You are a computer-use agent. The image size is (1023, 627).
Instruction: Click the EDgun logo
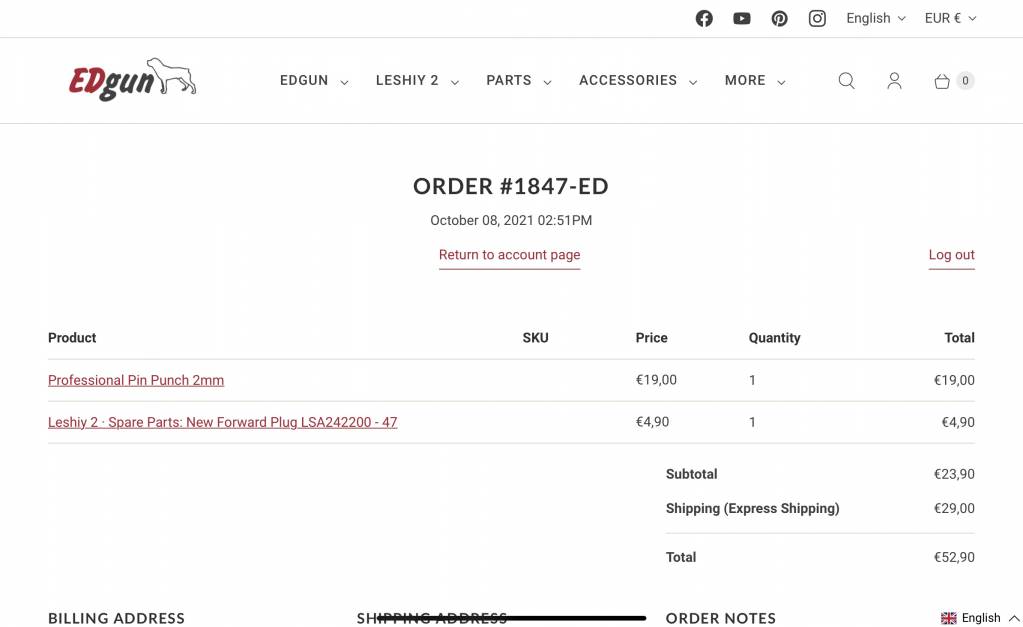pyautogui.click(x=132, y=80)
